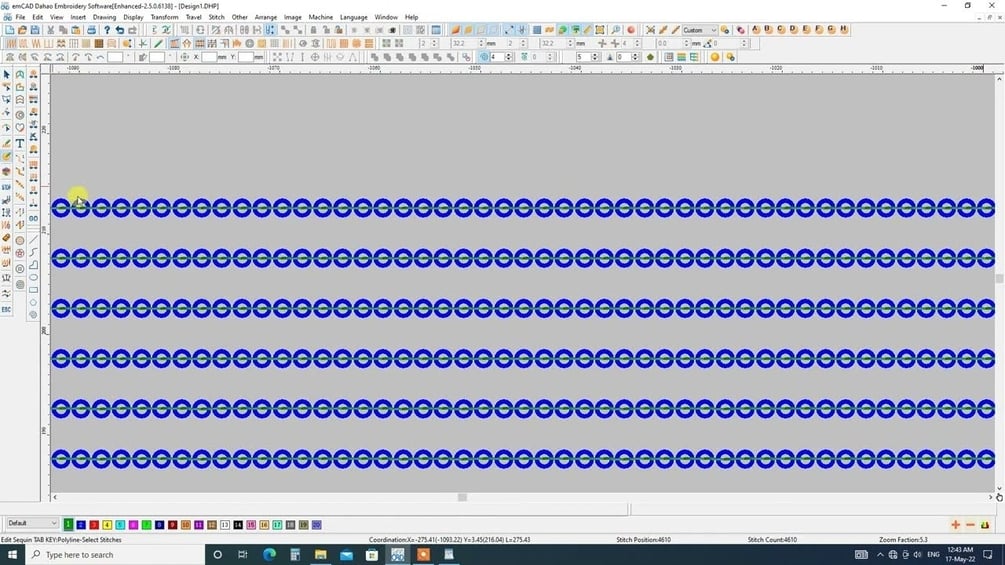Click the orange plus icon at bottom right
This screenshot has height=565, width=1005.
[955, 525]
